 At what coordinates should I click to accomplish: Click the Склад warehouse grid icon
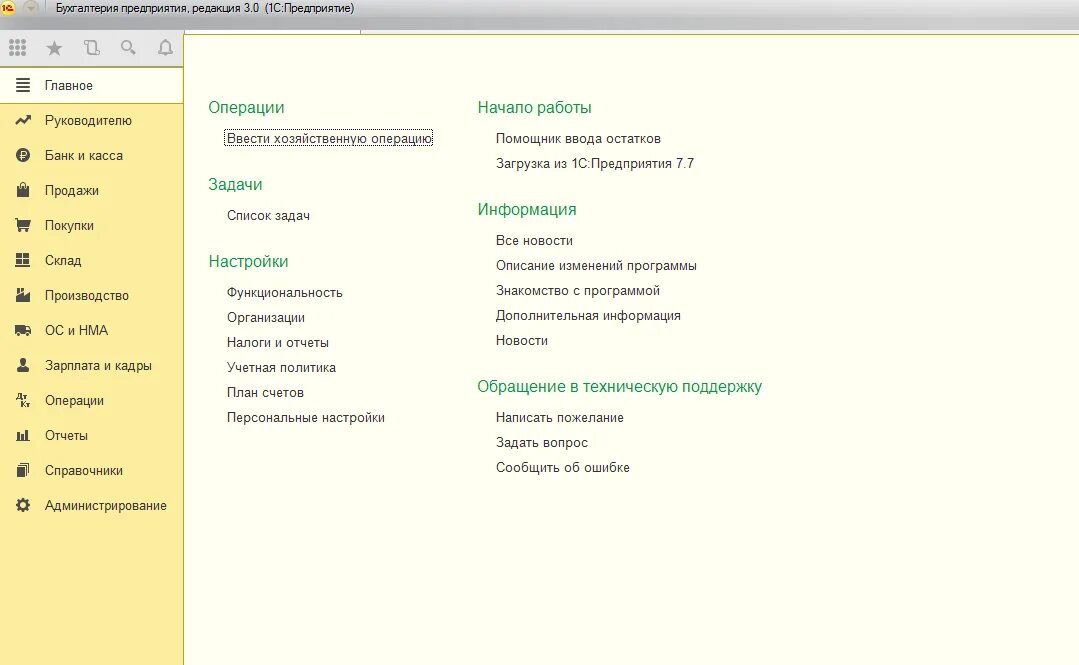23,260
